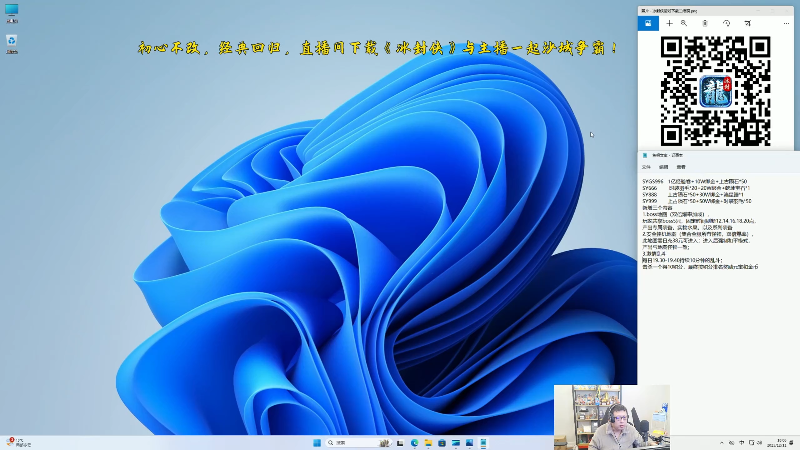Screen dimensions: 800x450
Task: Open the Photos app taskbar icon
Action: tap(469, 443)
